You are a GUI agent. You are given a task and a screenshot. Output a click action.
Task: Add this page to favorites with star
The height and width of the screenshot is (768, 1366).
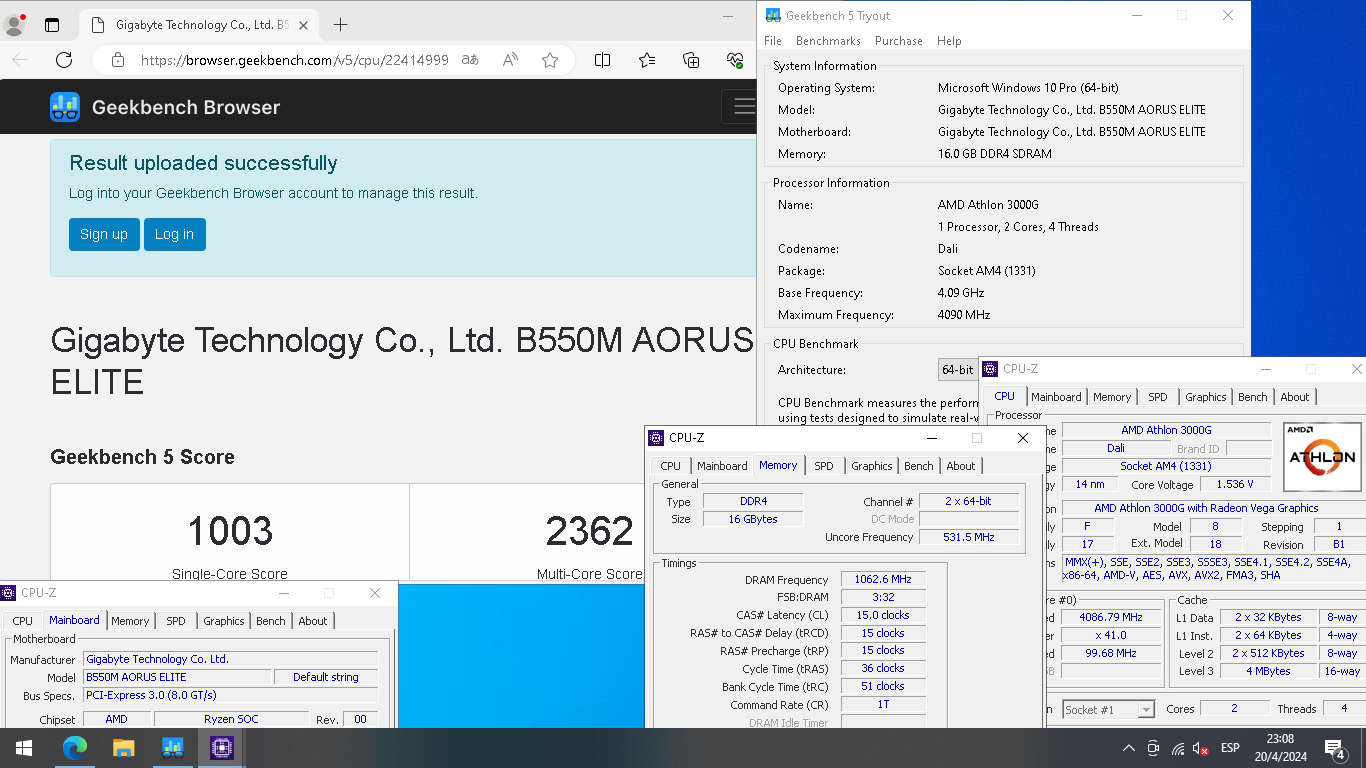tap(550, 60)
